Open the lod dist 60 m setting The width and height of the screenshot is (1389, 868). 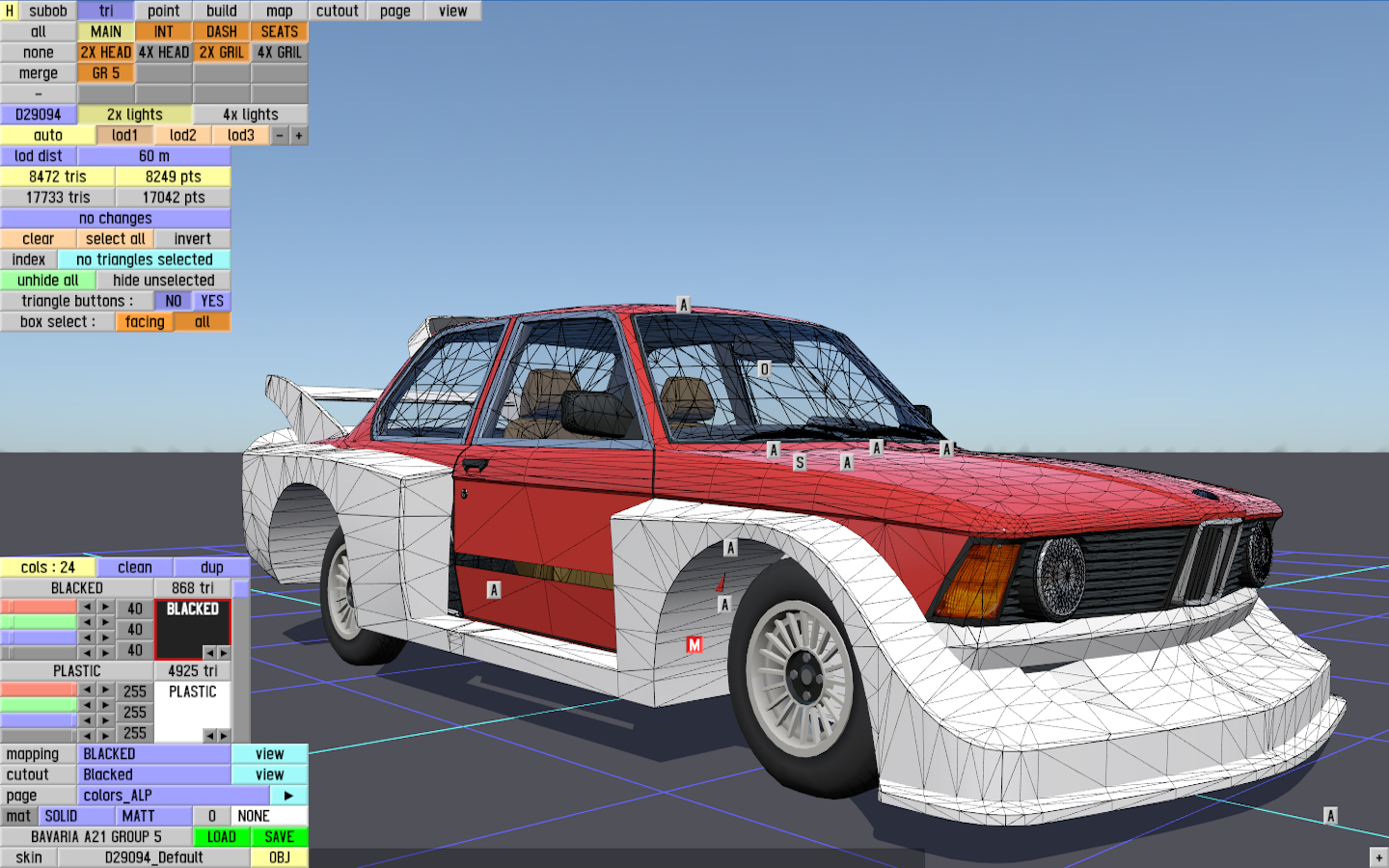(x=154, y=156)
